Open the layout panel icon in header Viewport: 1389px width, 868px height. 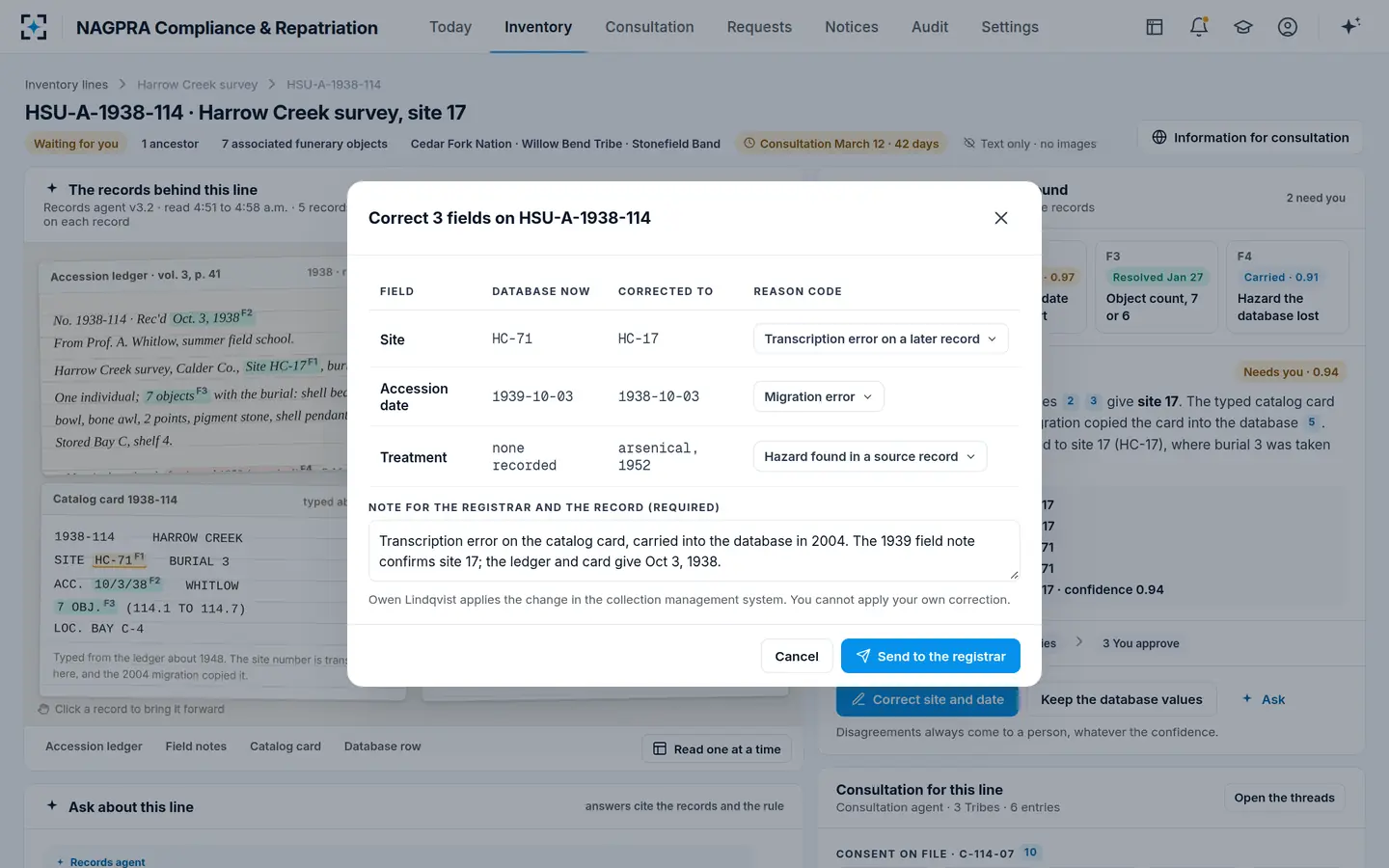[x=1155, y=27]
